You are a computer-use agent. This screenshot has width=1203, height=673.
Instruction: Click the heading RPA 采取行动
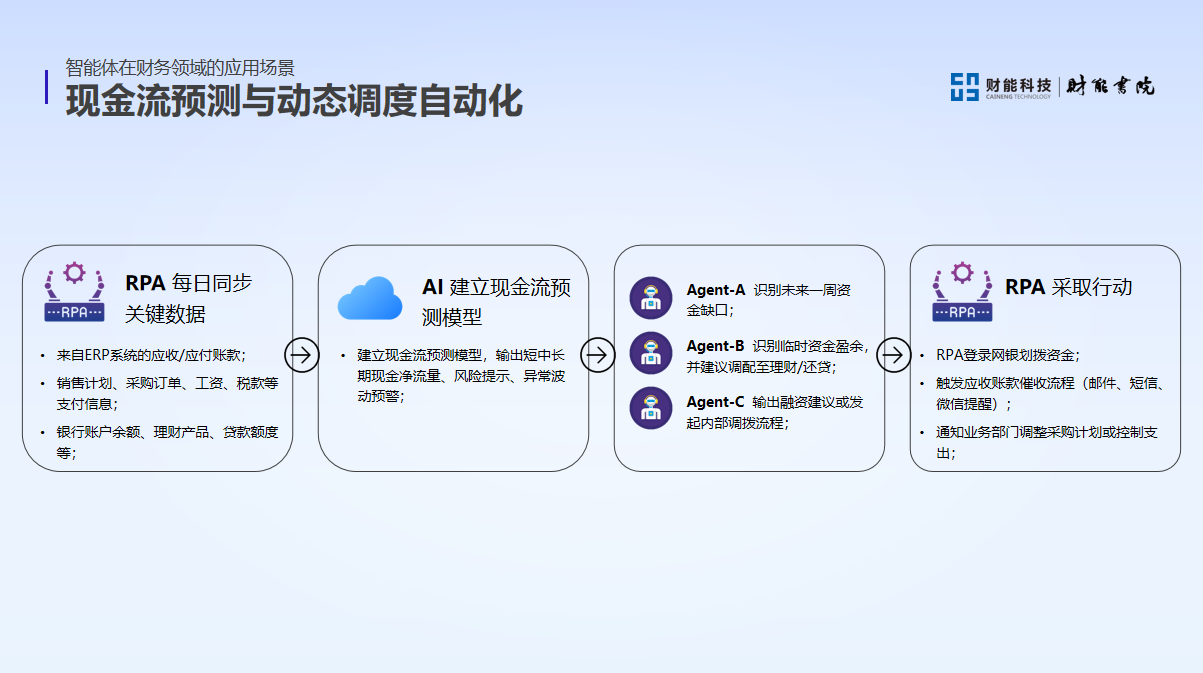point(1068,287)
